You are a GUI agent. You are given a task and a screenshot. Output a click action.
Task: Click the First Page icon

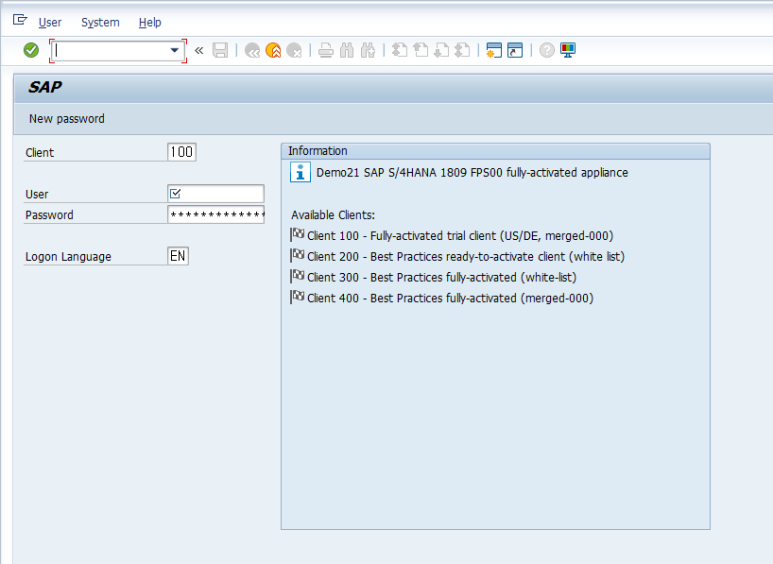pos(399,50)
